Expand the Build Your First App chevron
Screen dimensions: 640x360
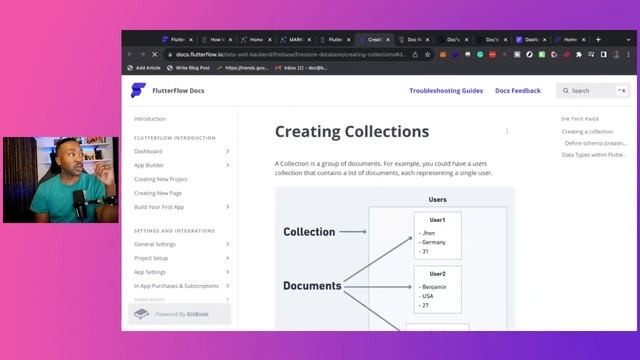[227, 207]
